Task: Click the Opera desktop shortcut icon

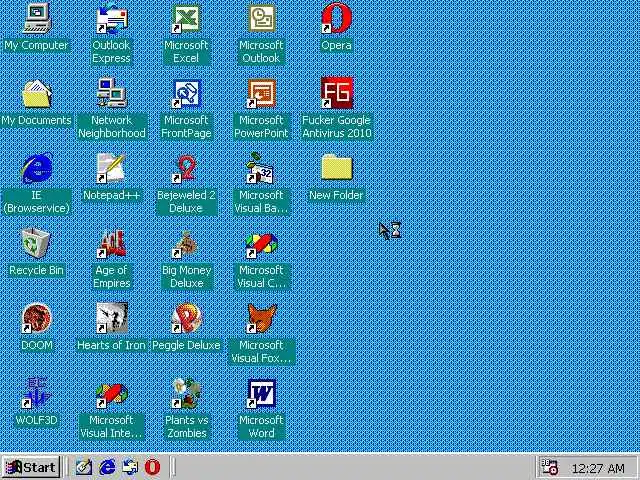Action: coord(336,18)
